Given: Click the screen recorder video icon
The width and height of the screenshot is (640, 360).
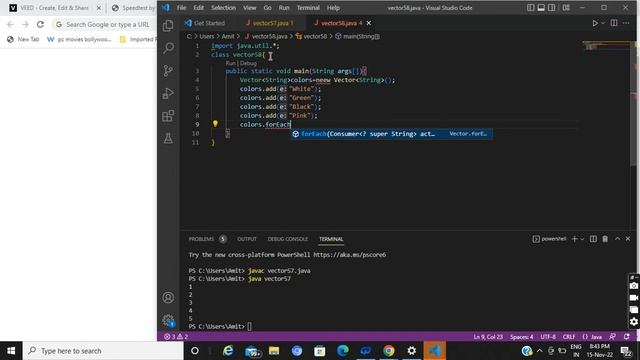Looking at the screenshot, I should pyautogui.click(x=634, y=298).
